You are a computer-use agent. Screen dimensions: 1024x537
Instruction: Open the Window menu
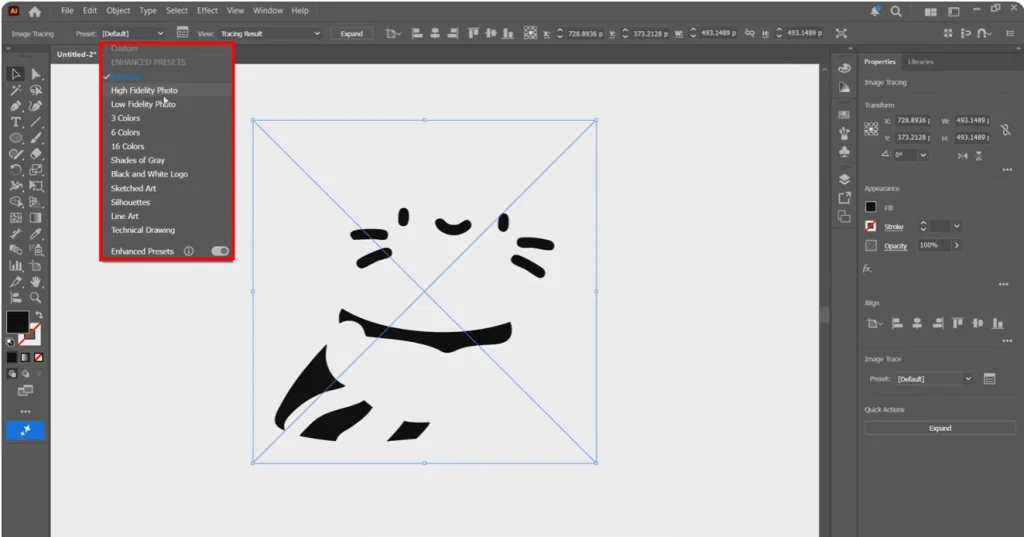coord(268,10)
